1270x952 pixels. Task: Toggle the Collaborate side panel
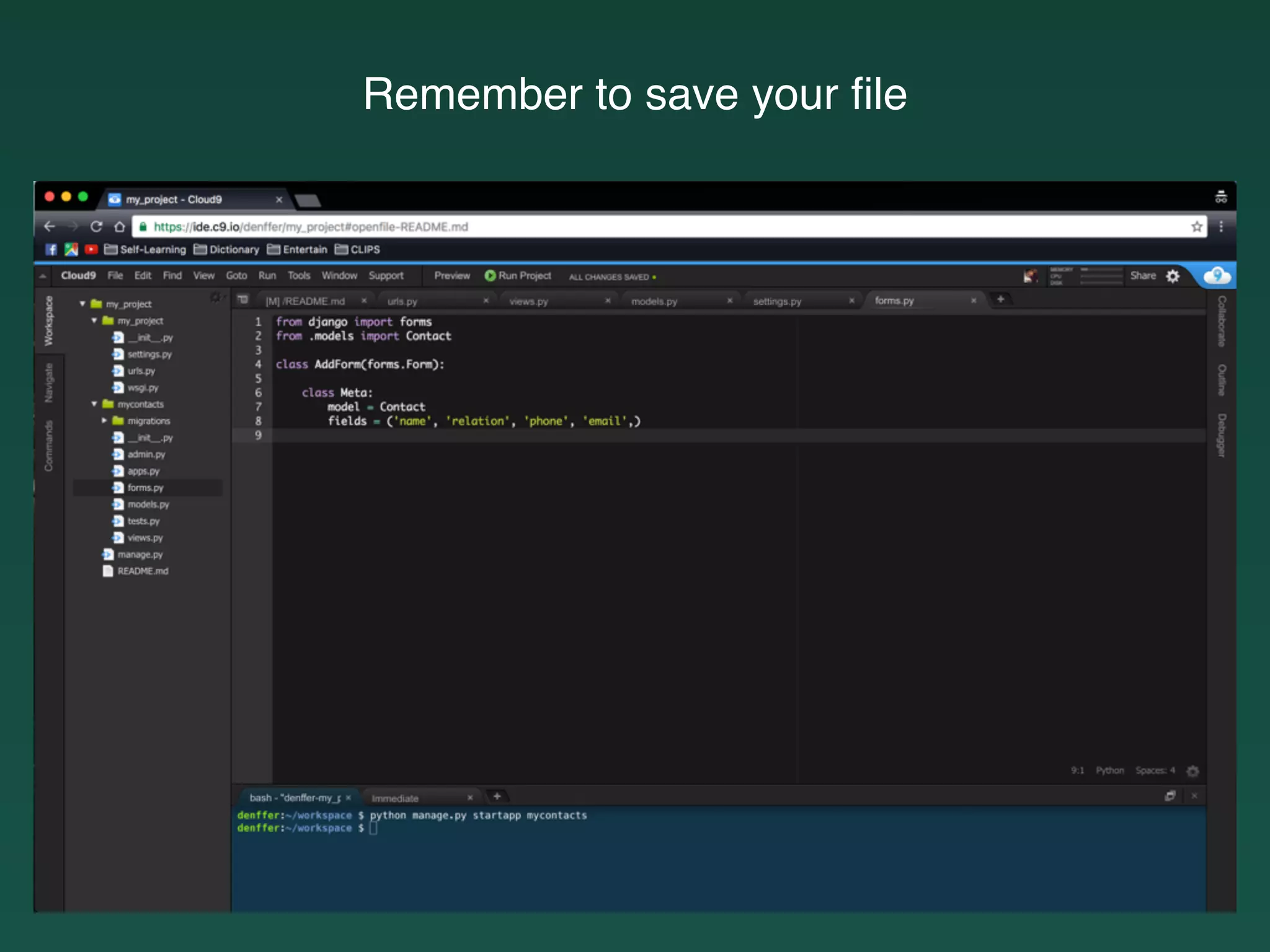(1221, 321)
